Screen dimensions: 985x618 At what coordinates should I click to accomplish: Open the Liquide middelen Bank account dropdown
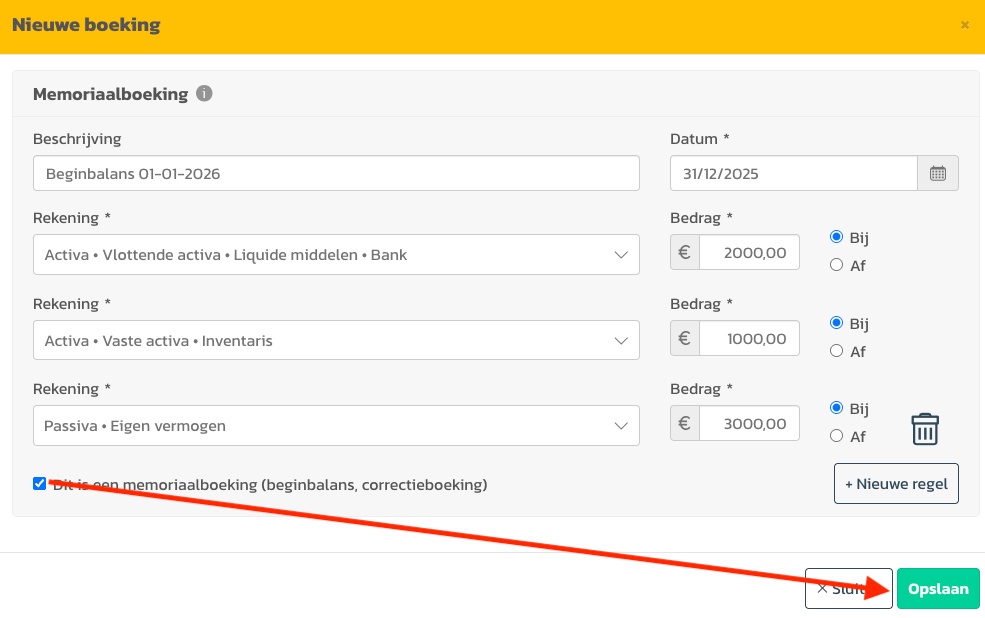(335, 255)
